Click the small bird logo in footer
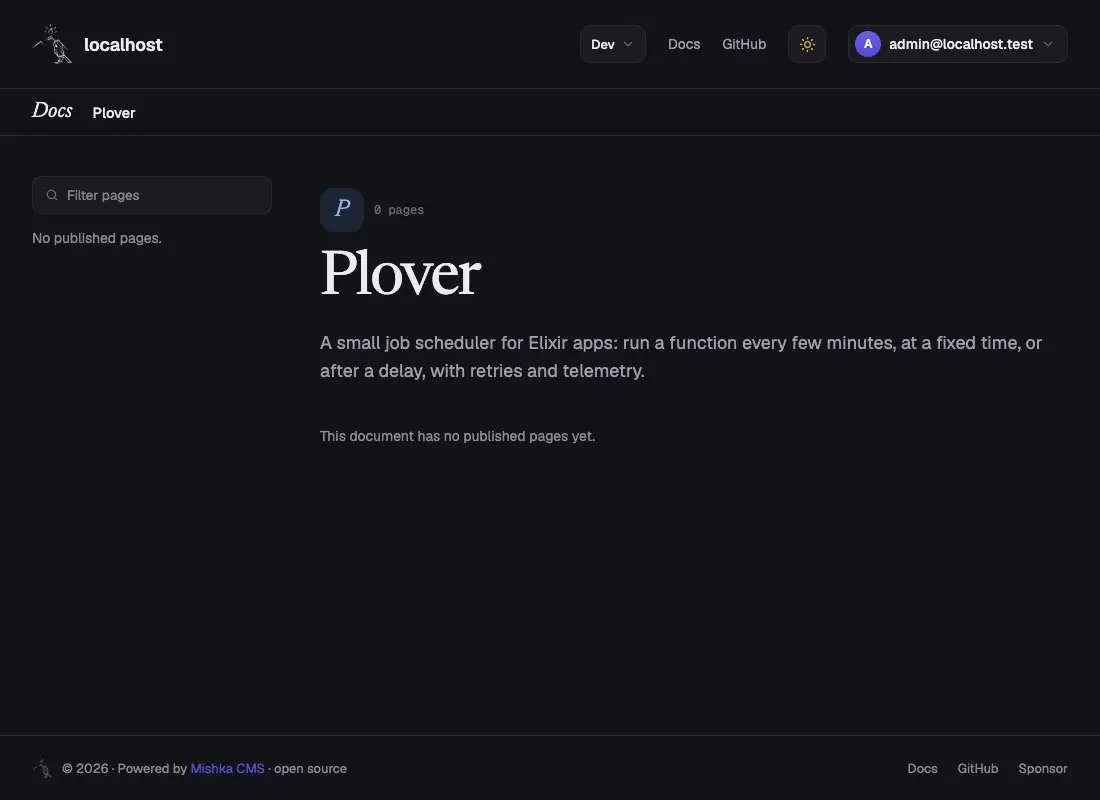Screen dimensions: 1100x800 [43, 768]
